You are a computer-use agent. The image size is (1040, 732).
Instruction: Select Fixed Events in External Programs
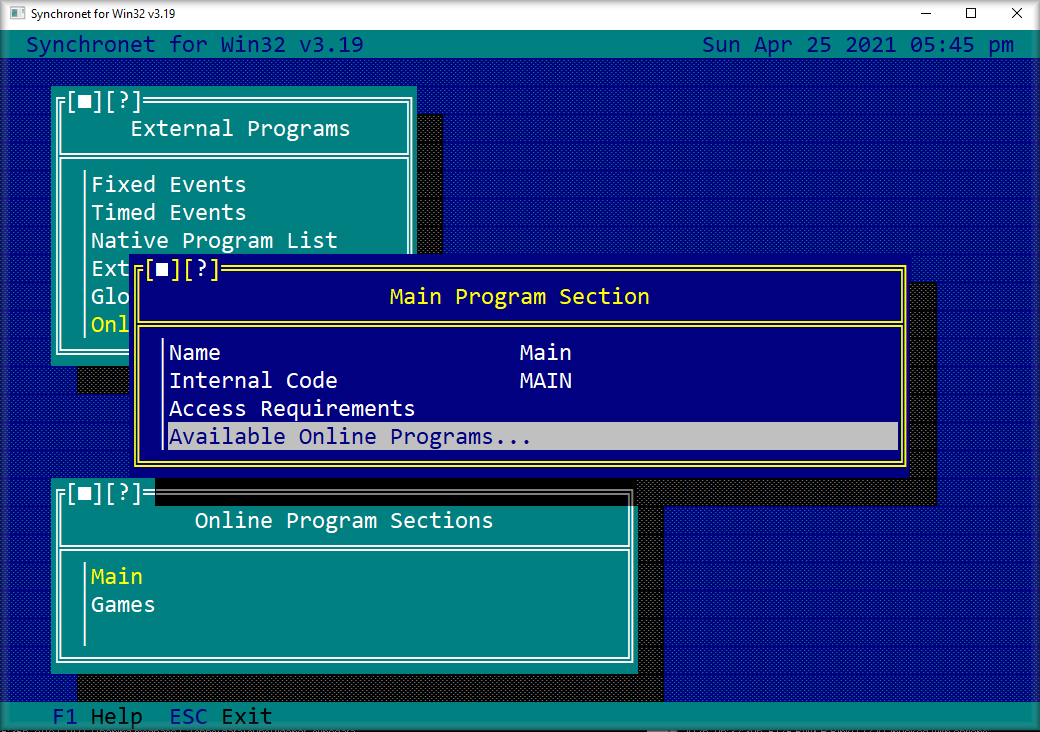pos(168,184)
